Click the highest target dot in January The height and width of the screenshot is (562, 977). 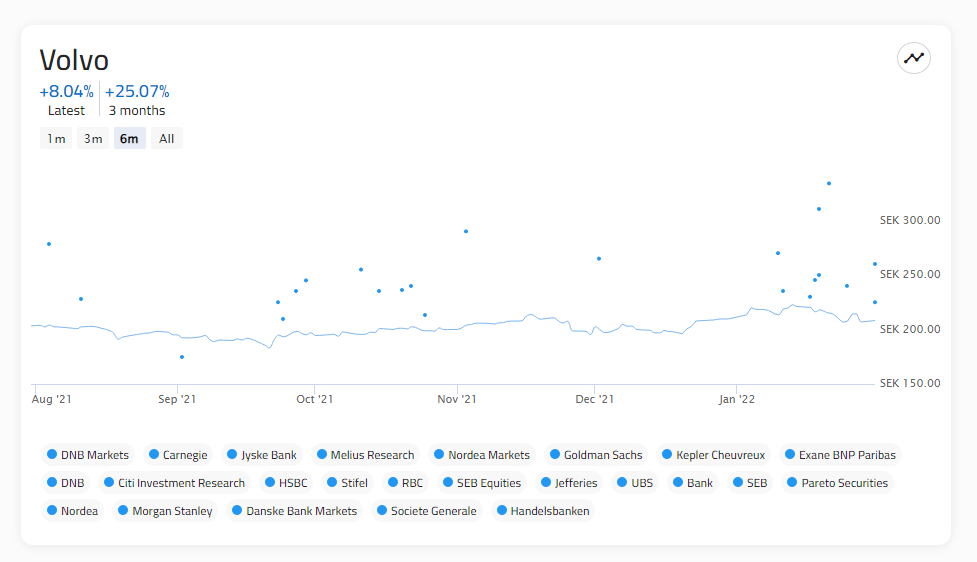[x=829, y=183]
